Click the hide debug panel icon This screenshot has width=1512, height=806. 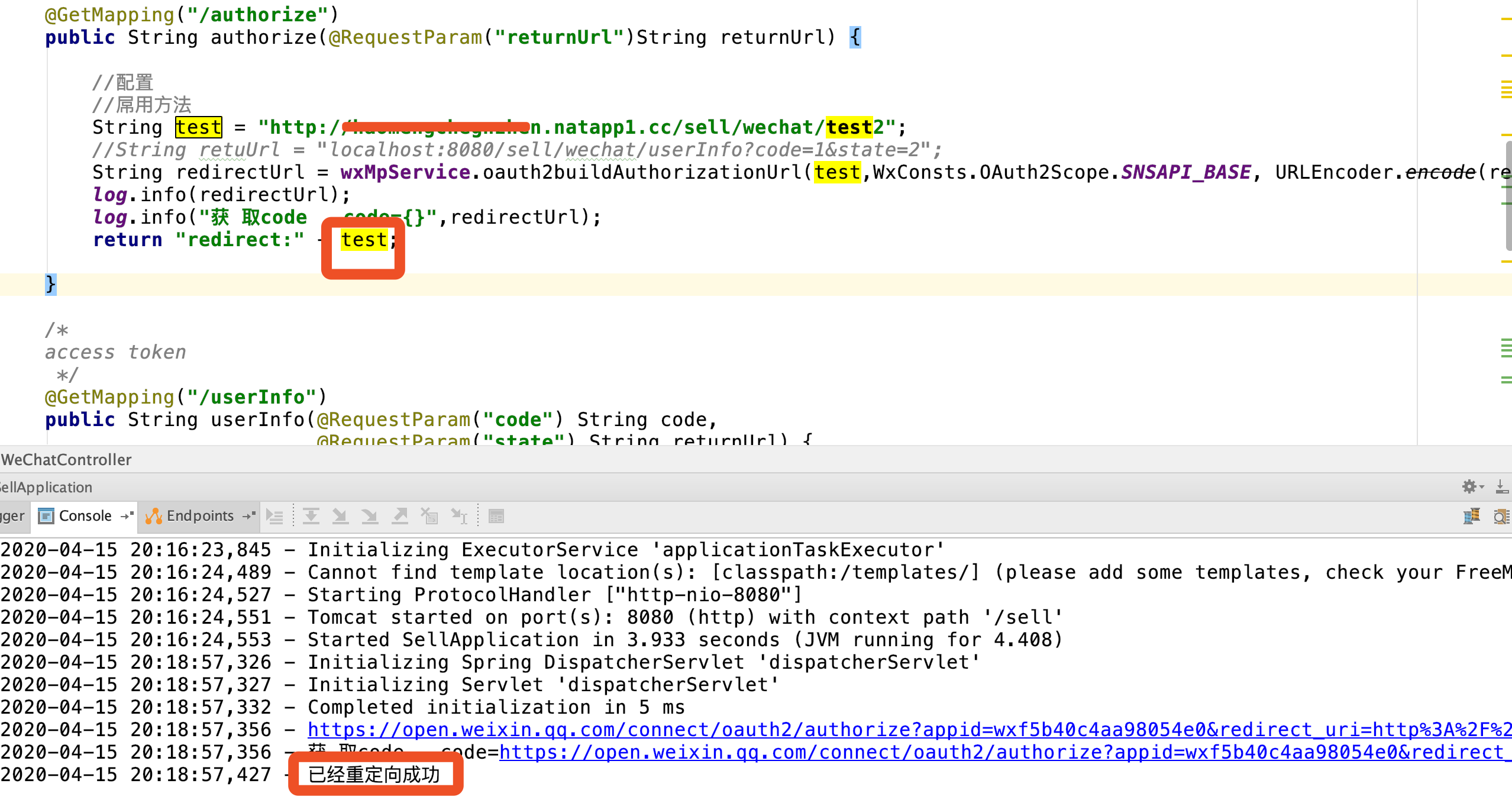pyautogui.click(x=1501, y=486)
